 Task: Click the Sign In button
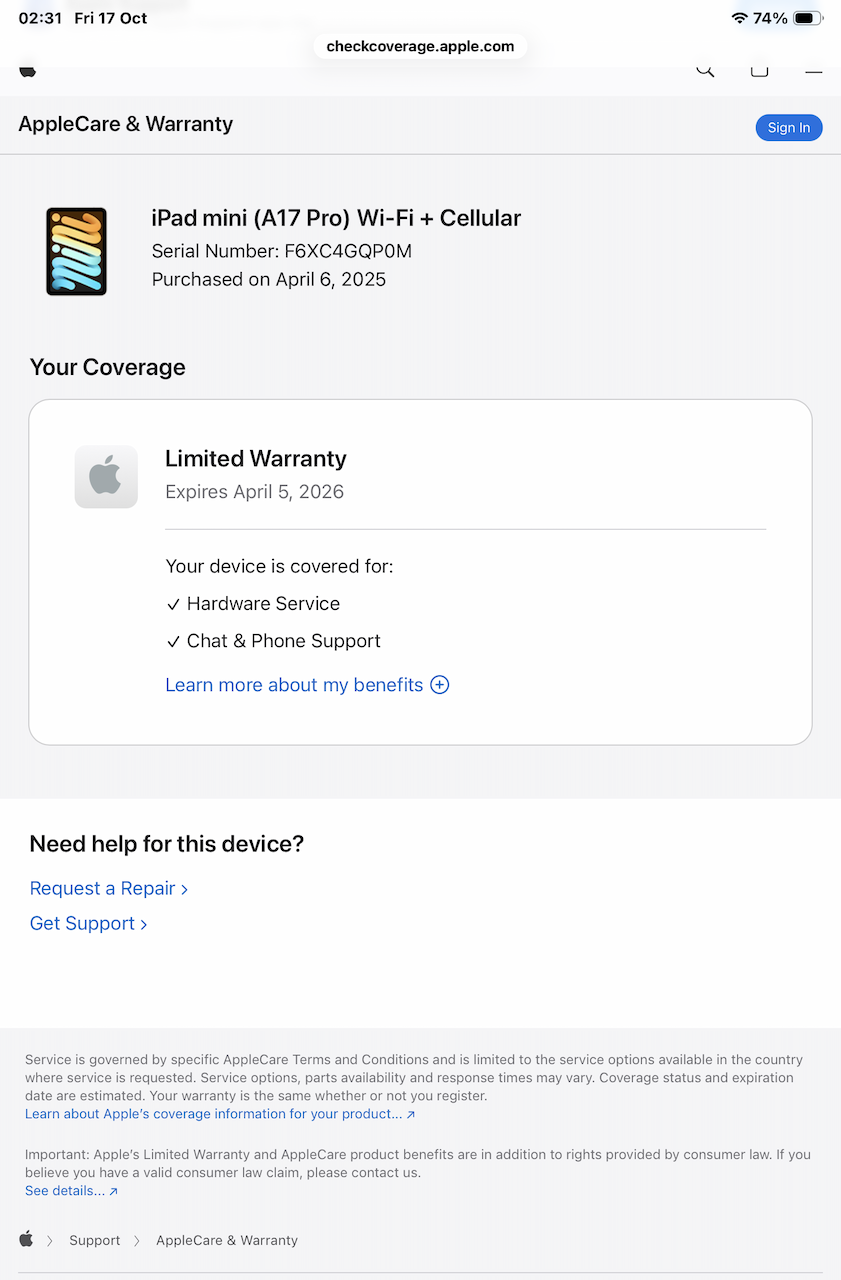pyautogui.click(x=788, y=127)
